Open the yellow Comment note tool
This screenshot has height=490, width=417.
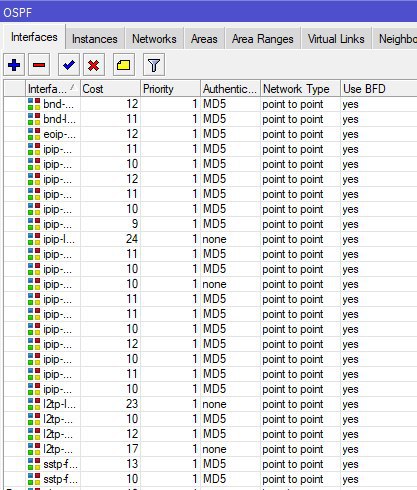click(x=123, y=65)
